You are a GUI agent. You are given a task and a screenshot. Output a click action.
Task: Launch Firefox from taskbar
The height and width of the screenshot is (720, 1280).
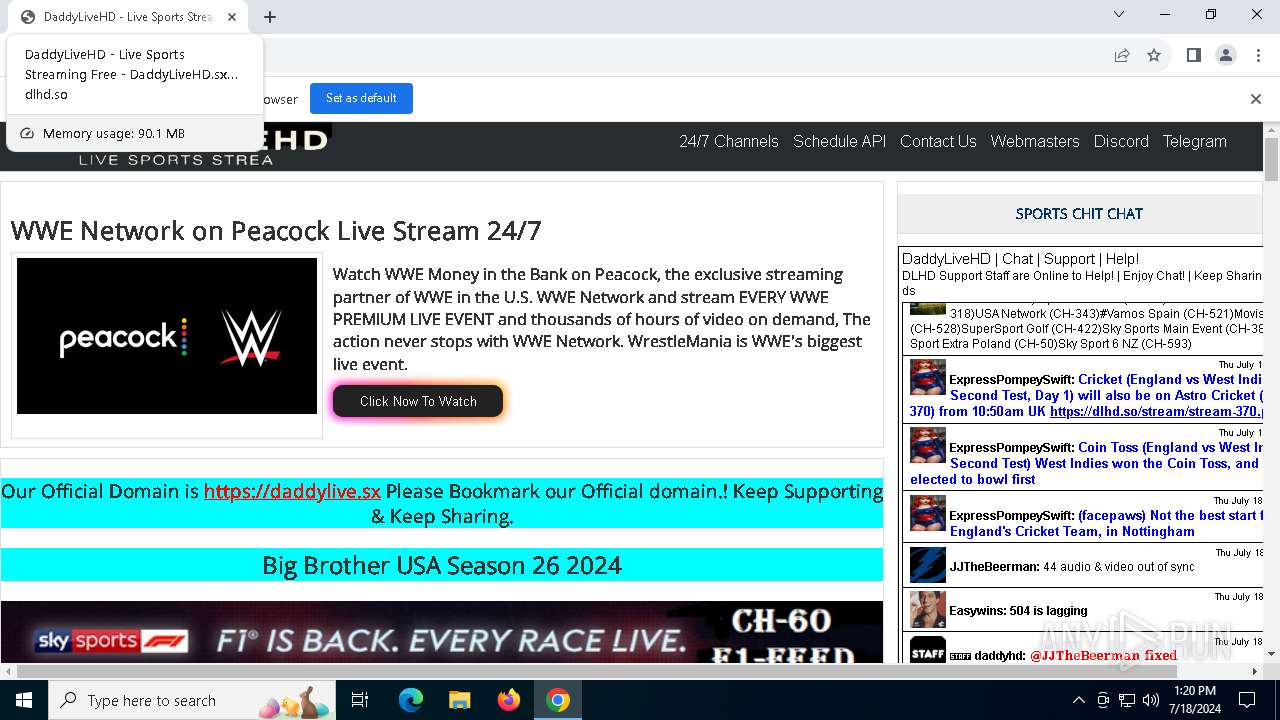tap(509, 700)
